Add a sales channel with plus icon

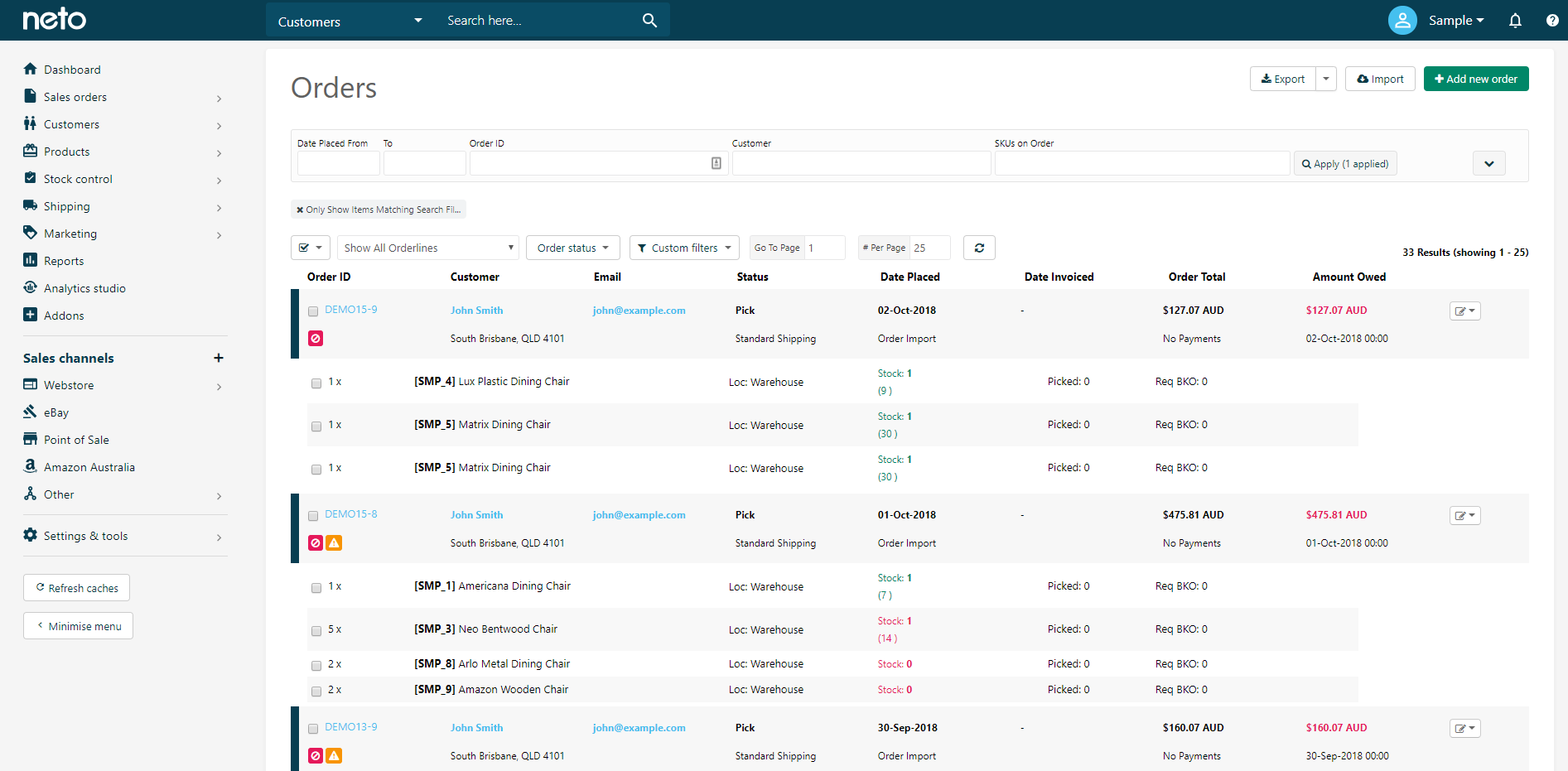click(219, 358)
